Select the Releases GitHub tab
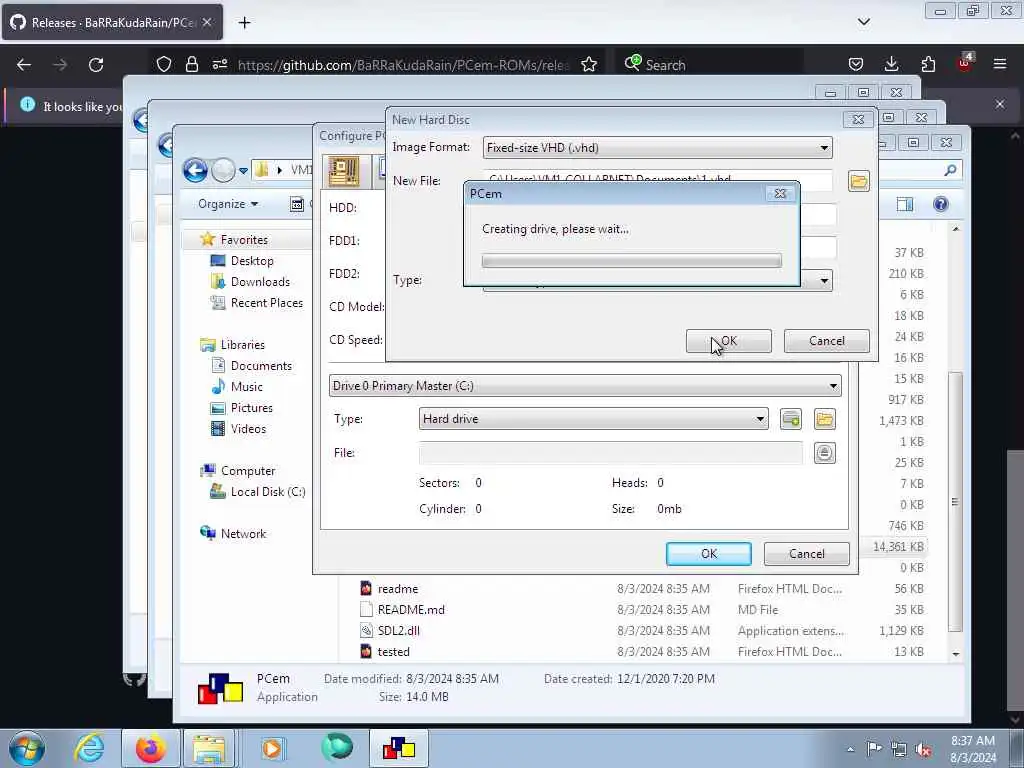Screen dimensions: 1024x768 pyautogui.click(x=112, y=22)
